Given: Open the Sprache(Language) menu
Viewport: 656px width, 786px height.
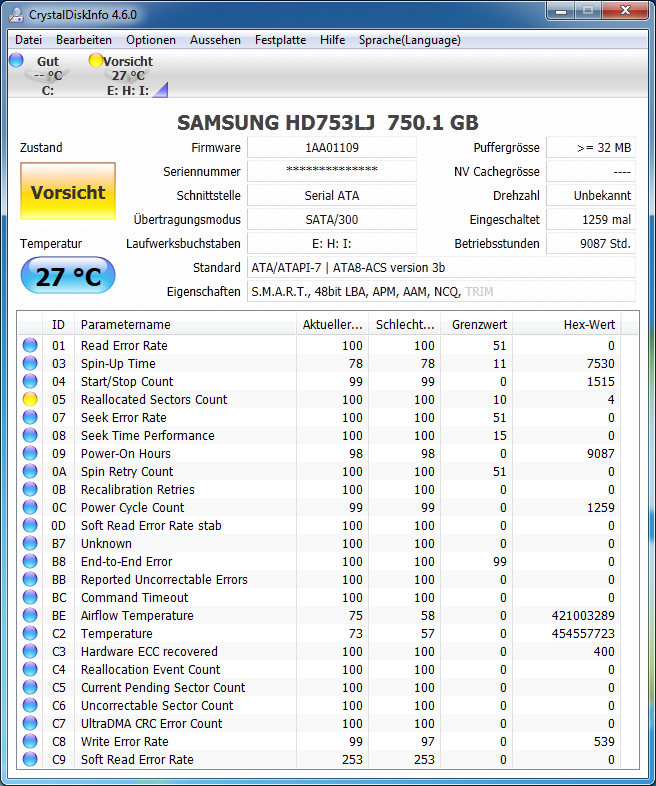Looking at the screenshot, I should [x=409, y=40].
